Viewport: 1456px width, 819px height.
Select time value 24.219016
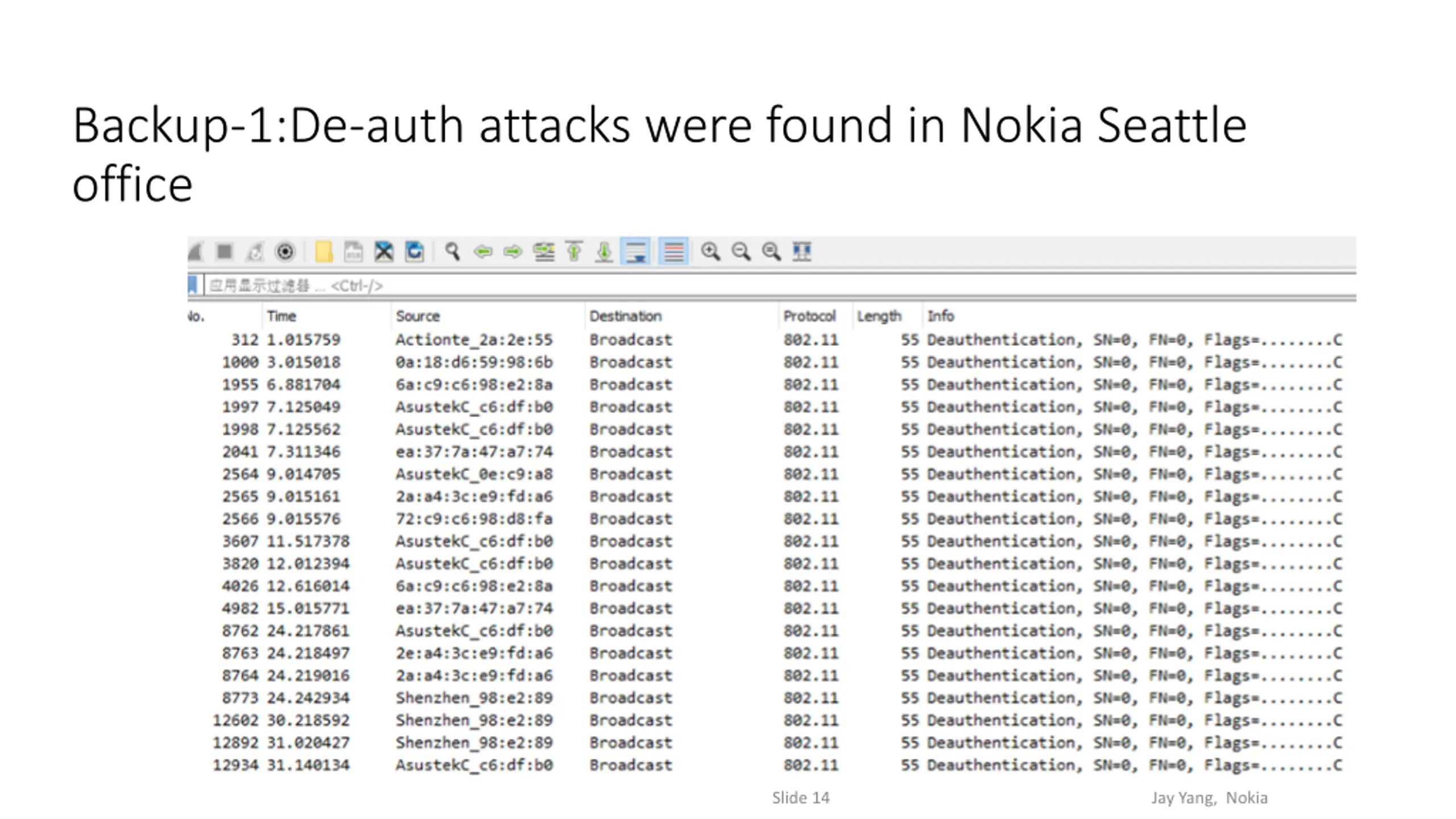tap(308, 676)
